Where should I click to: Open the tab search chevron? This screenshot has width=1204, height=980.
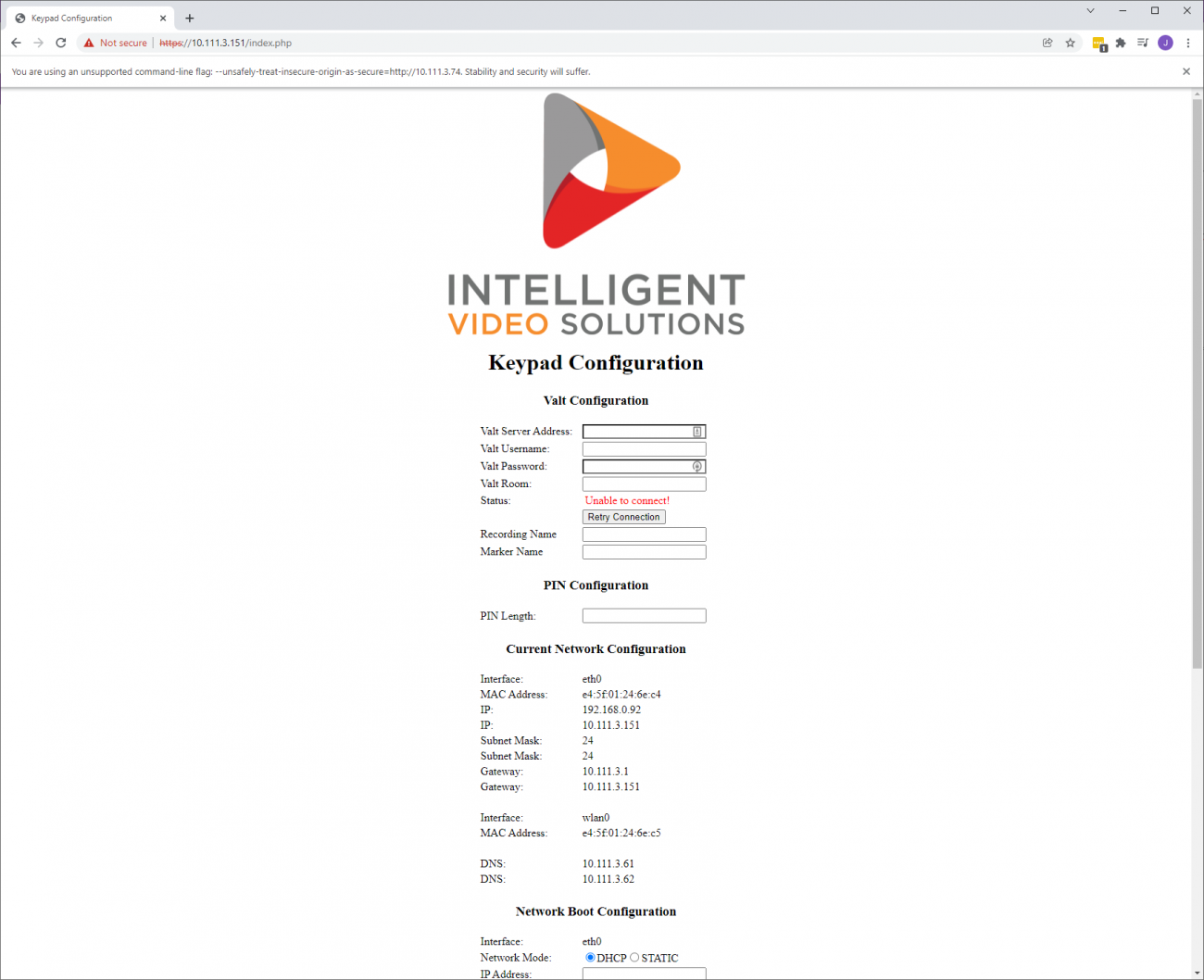pos(1090,11)
